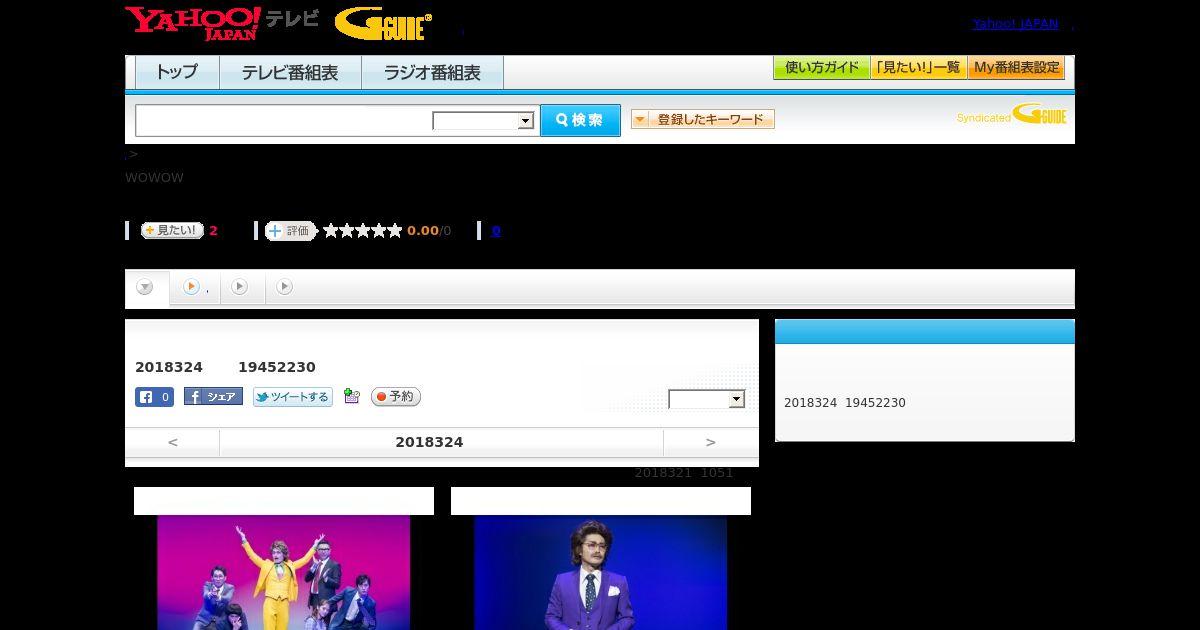
Task: Select the orange play-arrow tab
Action: tap(191, 287)
